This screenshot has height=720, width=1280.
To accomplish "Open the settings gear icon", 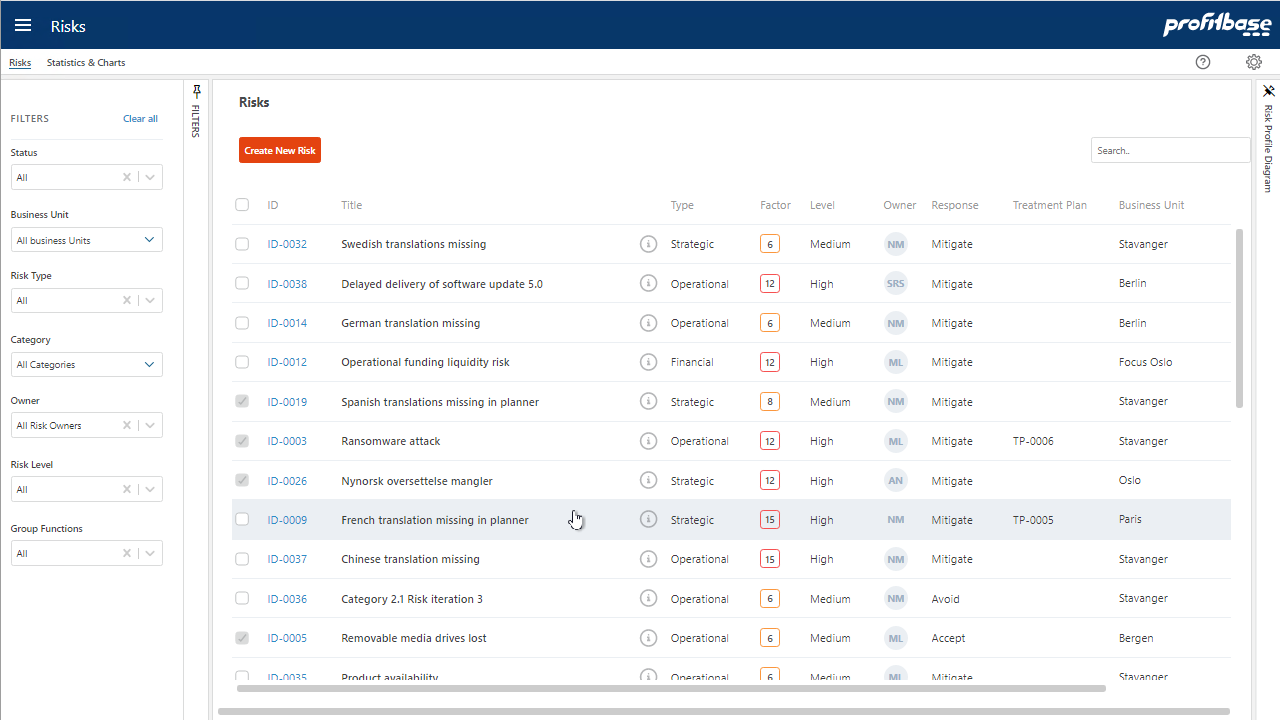I will pyautogui.click(x=1254, y=62).
